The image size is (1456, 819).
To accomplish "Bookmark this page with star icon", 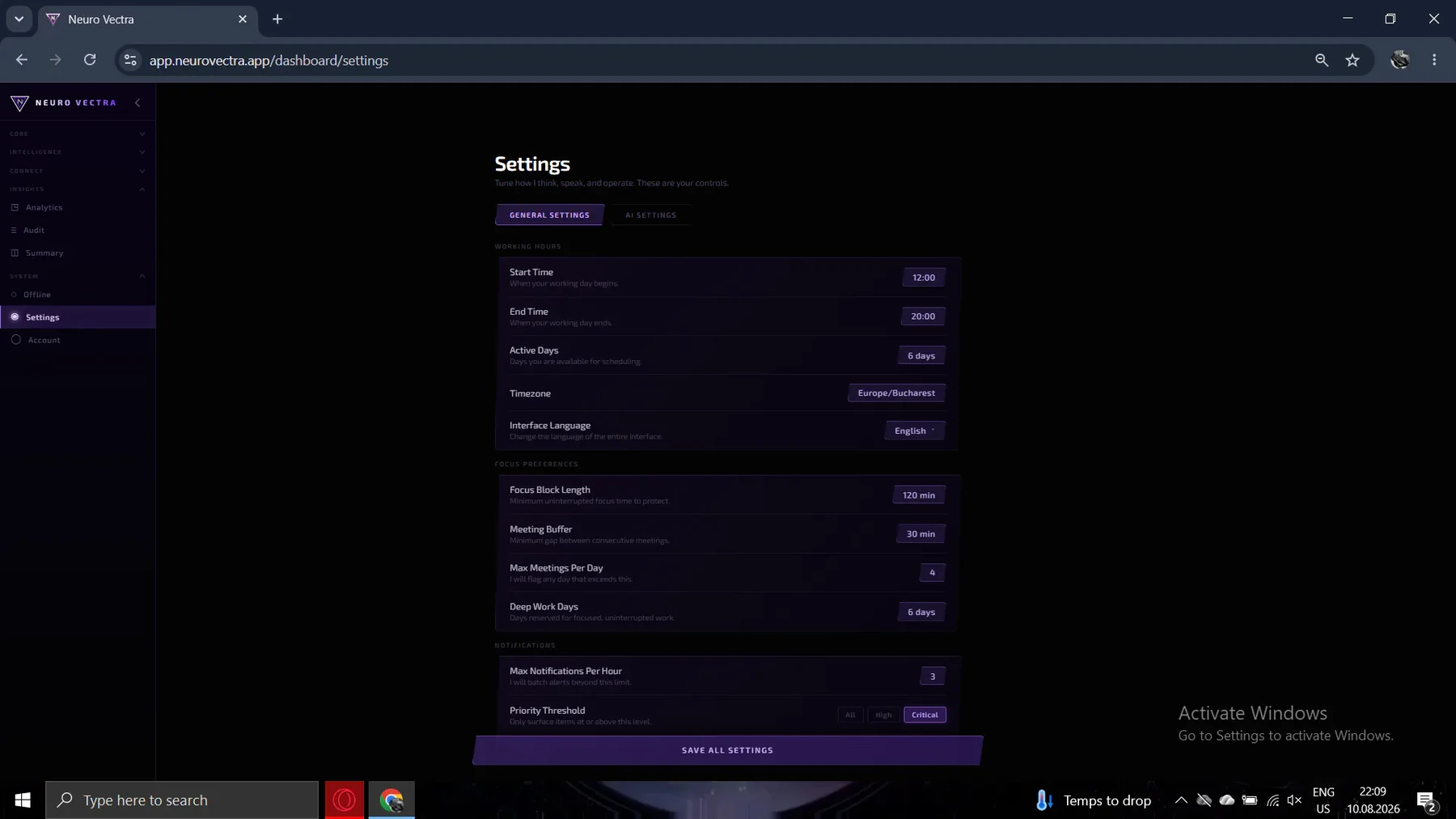I will point(1352,60).
